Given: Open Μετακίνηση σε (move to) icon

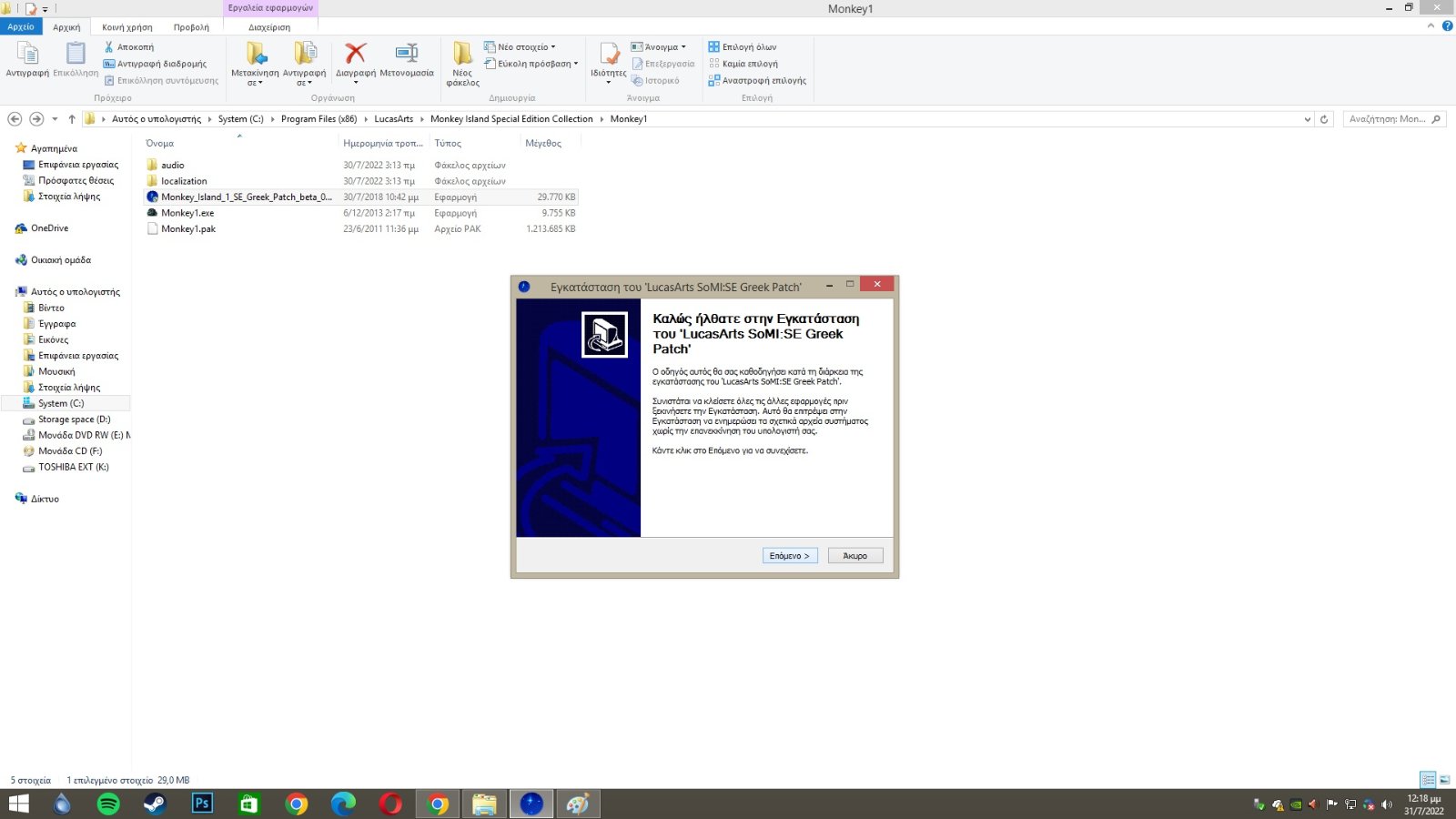Looking at the screenshot, I should click(x=255, y=54).
